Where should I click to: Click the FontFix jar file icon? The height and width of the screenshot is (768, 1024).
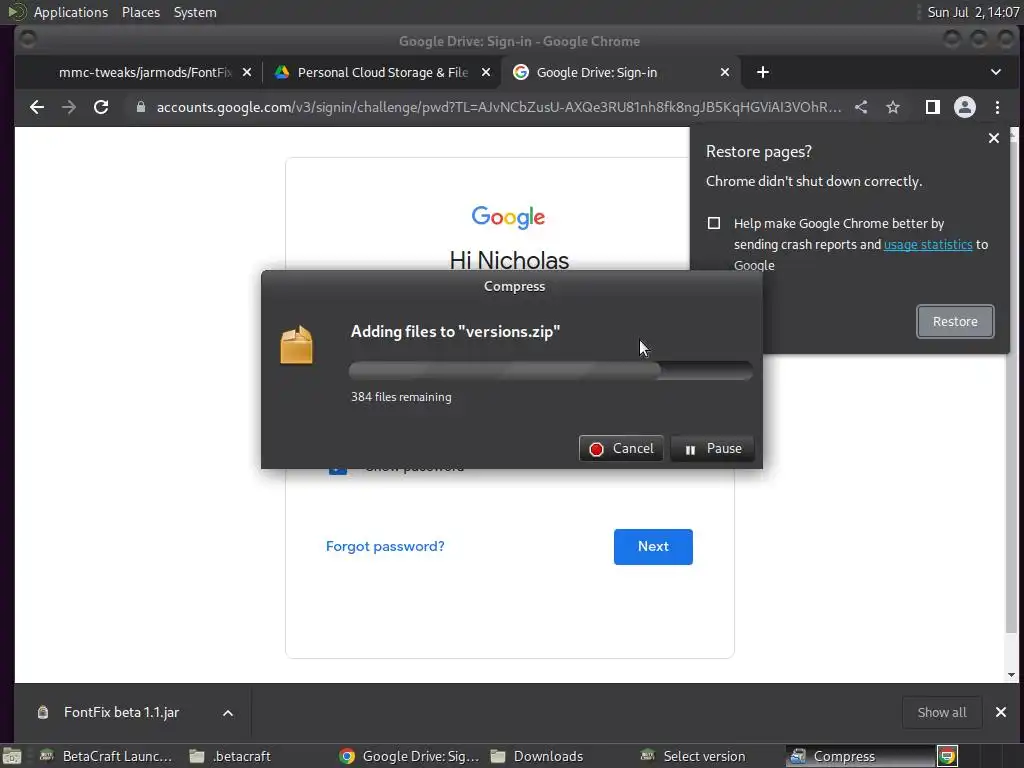coord(43,712)
